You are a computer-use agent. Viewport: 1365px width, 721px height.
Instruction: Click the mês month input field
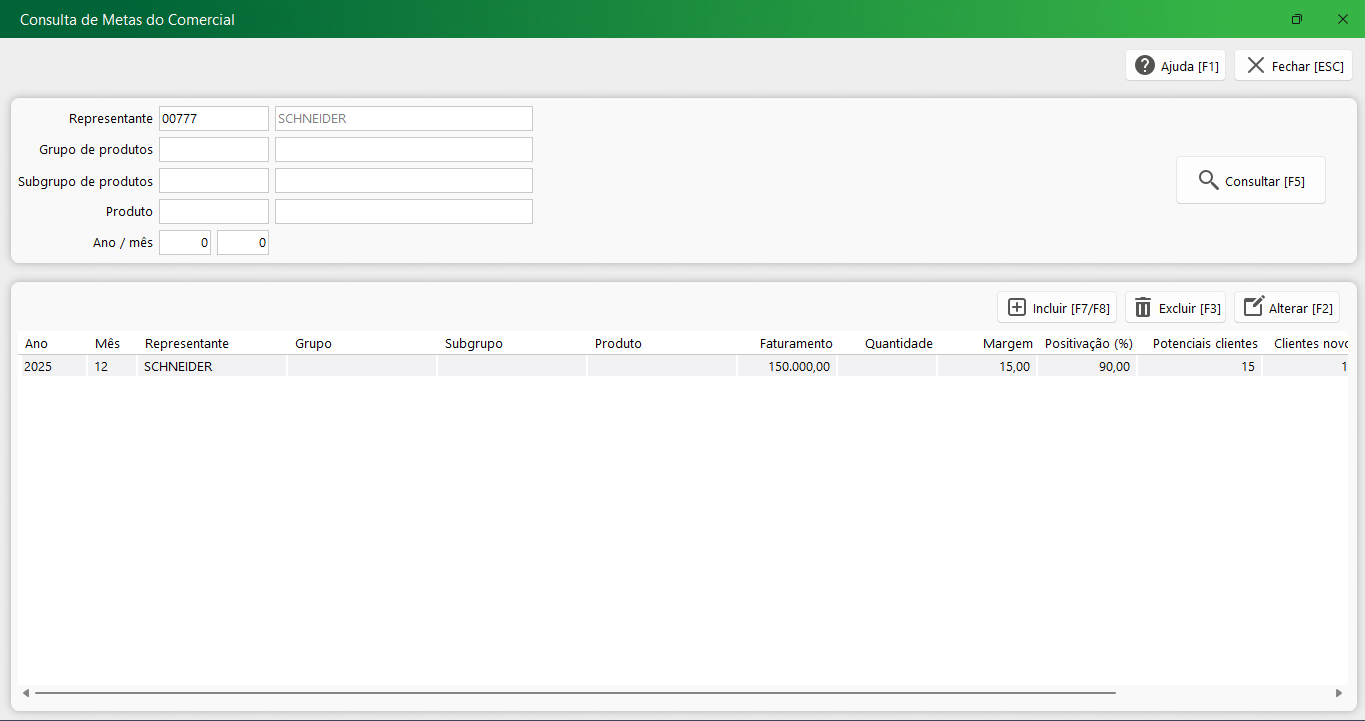[x=243, y=243]
